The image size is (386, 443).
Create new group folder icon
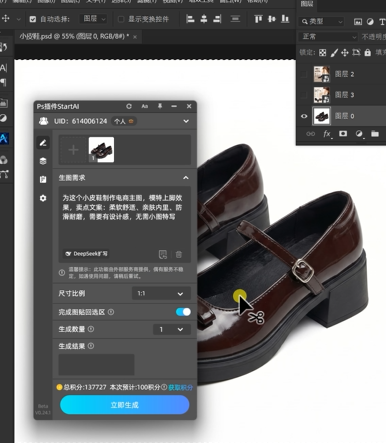(x=375, y=134)
